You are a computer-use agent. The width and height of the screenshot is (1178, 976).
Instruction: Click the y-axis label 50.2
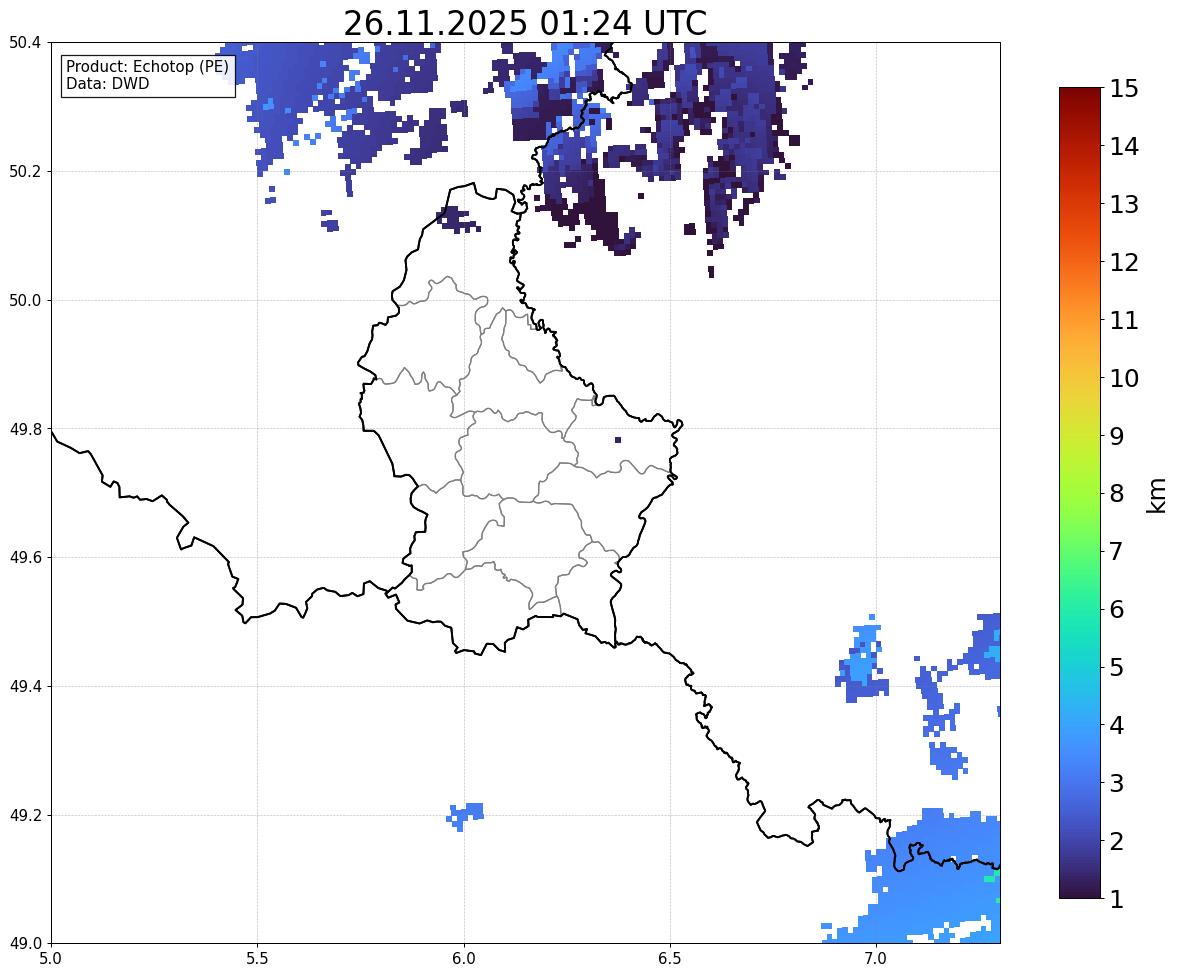(25, 171)
